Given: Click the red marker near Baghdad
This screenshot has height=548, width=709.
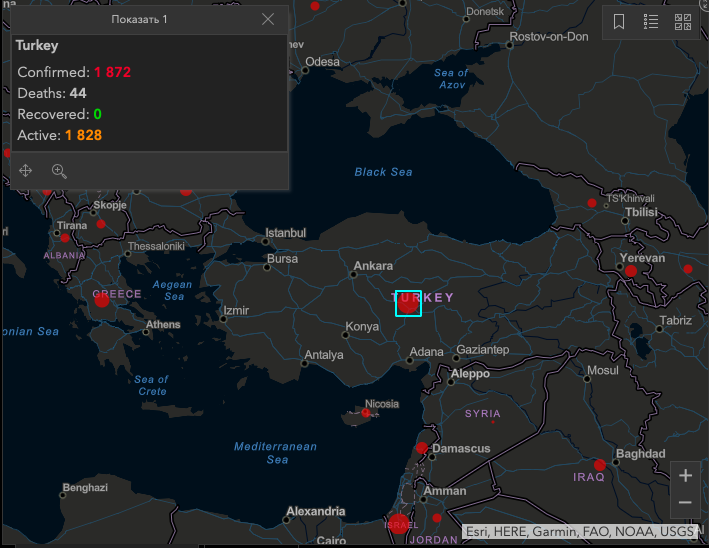Looking at the screenshot, I should (x=600, y=465).
